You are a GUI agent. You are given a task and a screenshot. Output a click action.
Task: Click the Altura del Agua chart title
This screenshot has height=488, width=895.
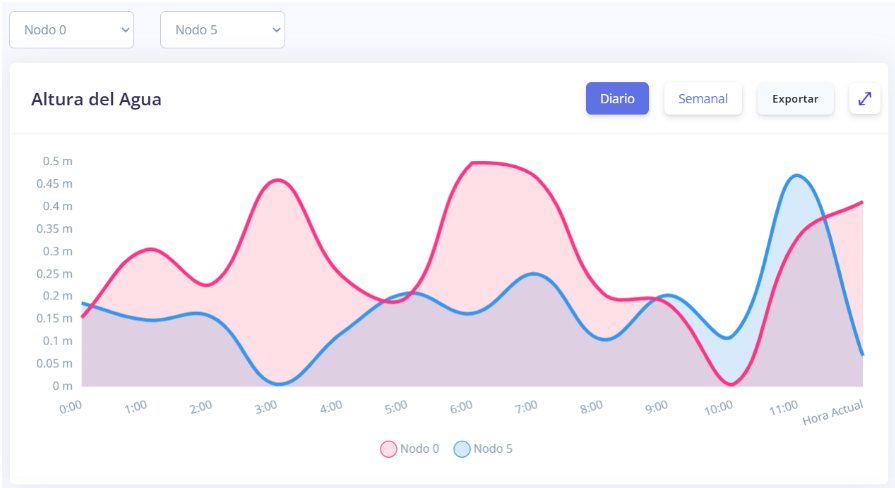click(x=96, y=99)
